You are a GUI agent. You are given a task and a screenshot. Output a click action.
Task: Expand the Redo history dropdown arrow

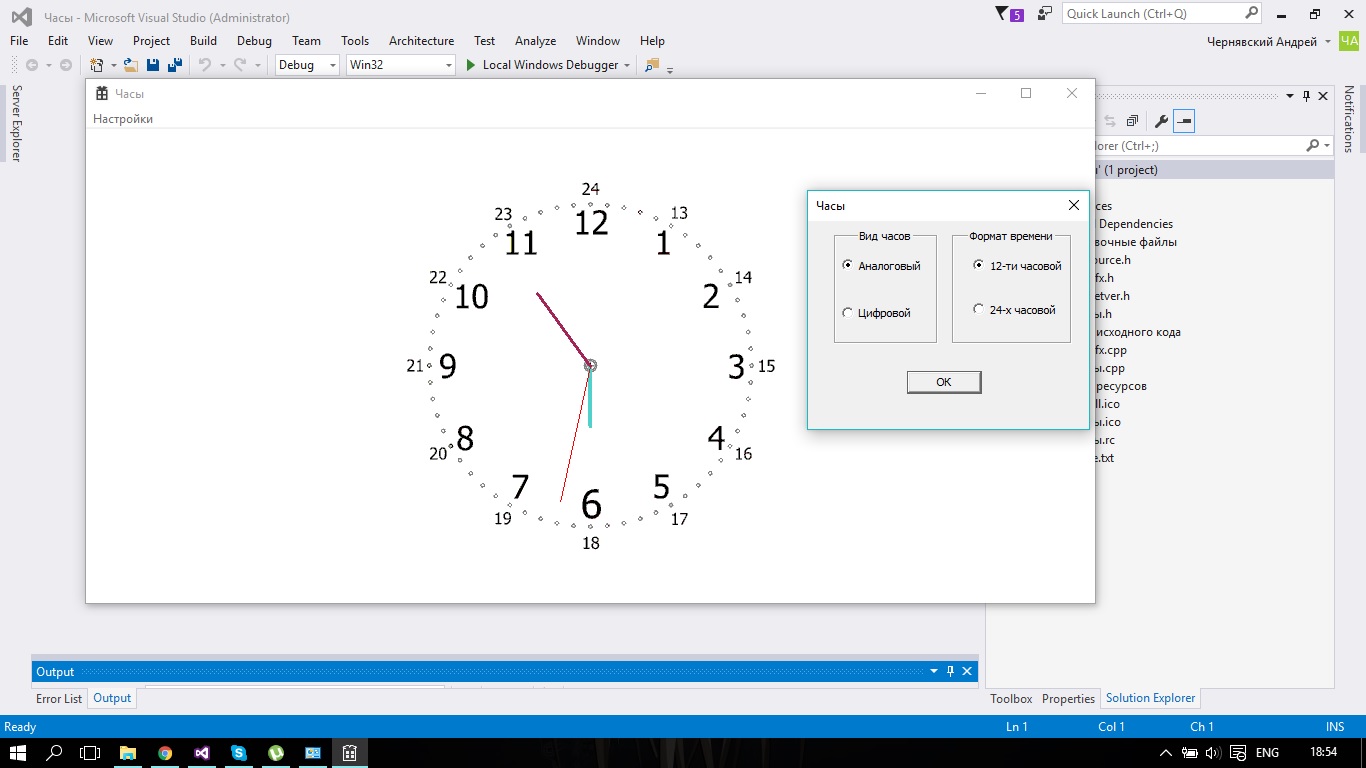[x=257, y=65]
